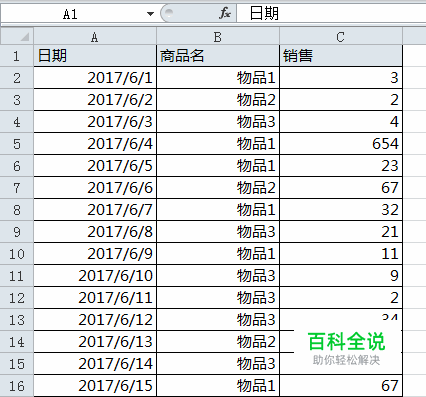This screenshot has width=426, height=397.
Task: Select column A header
Action: point(95,36)
